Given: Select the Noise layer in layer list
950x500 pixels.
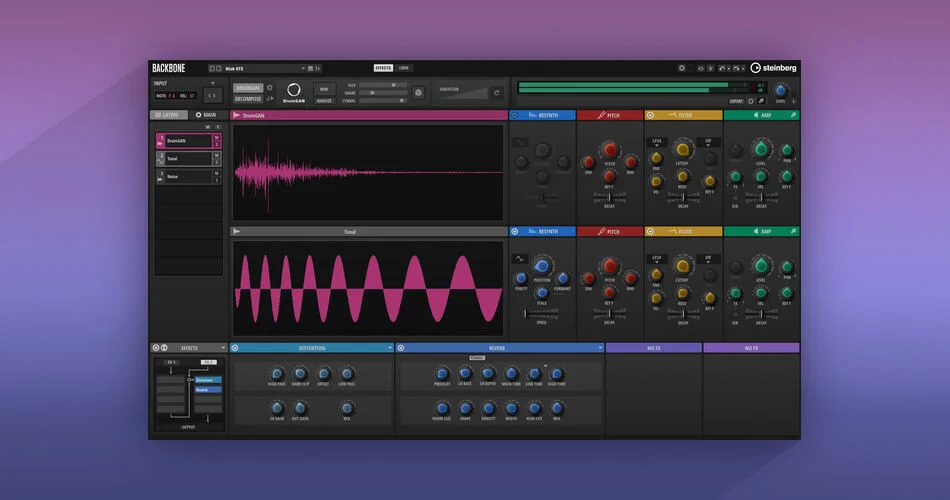Looking at the screenshot, I should (x=188, y=176).
